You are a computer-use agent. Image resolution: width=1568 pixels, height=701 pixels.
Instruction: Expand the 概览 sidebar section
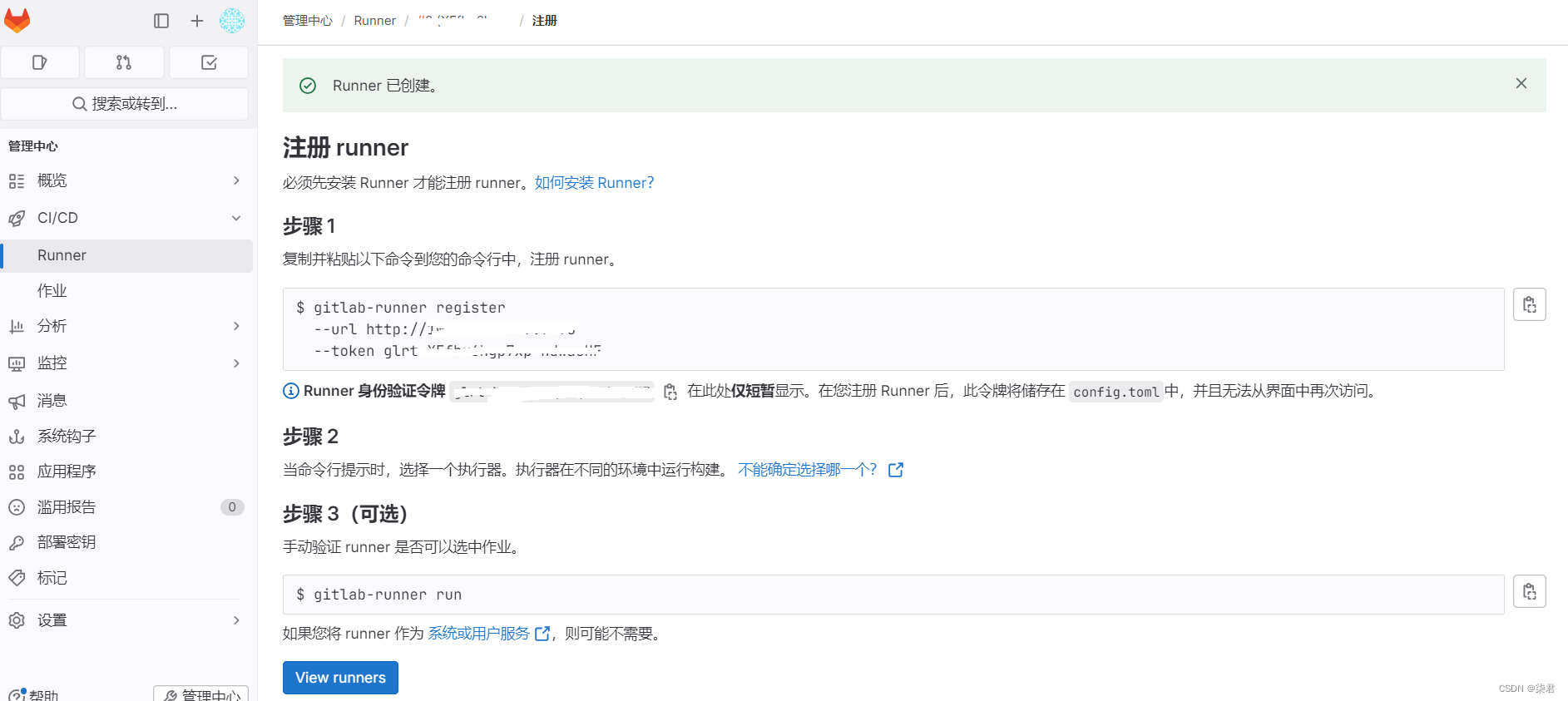[126, 180]
